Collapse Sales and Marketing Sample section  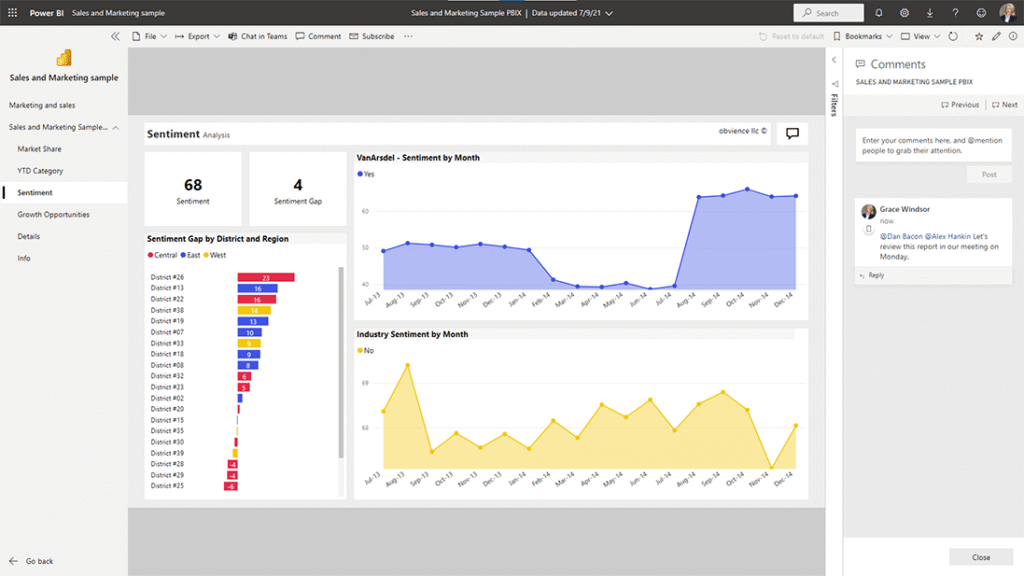pos(116,127)
